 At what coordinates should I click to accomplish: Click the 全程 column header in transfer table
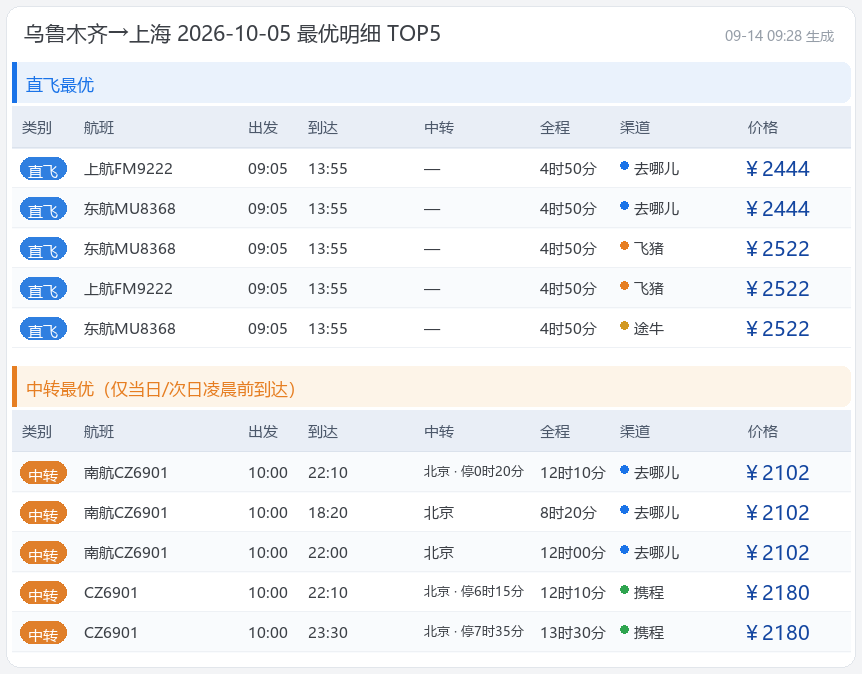[555, 432]
